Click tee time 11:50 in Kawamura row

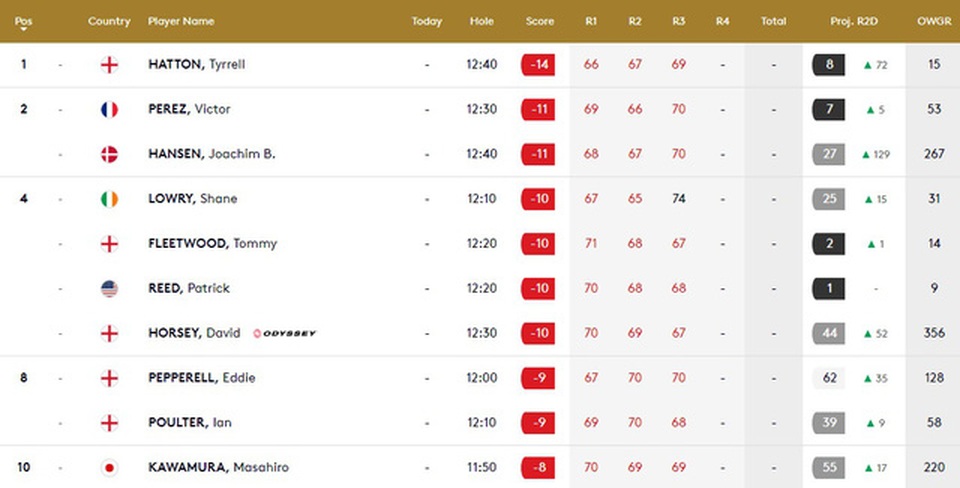pos(482,468)
